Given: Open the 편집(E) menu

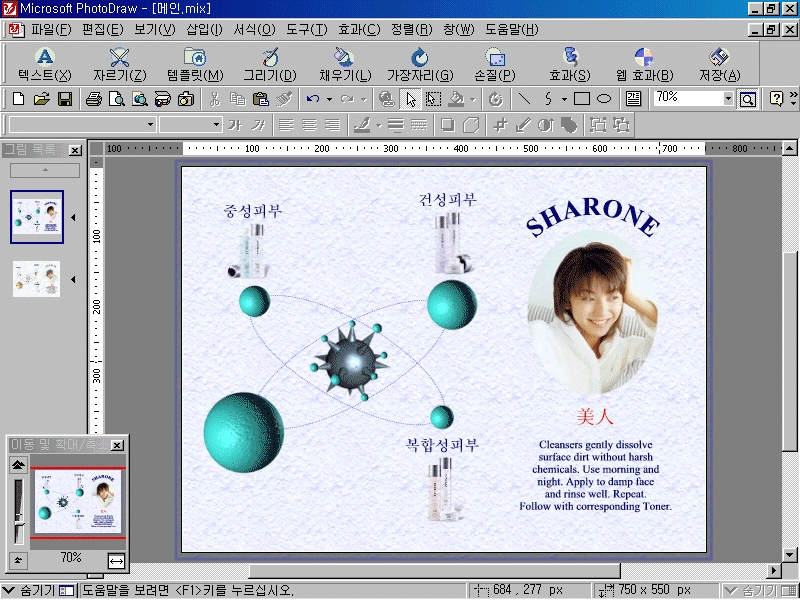Looking at the screenshot, I should click(x=103, y=30).
